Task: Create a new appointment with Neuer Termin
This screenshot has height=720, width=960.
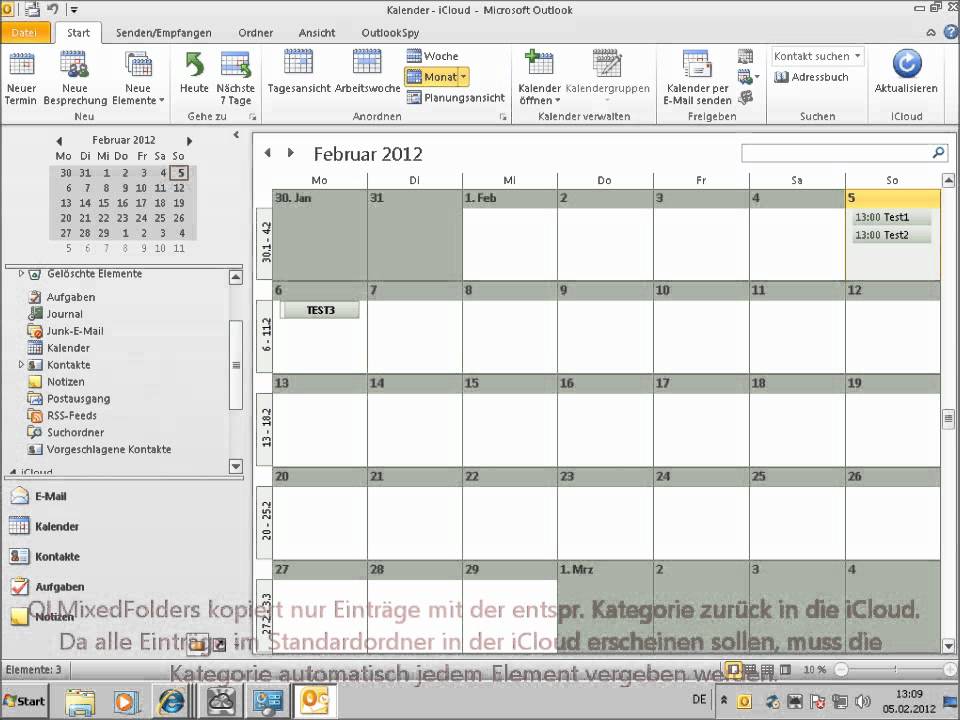Action: pos(21,78)
